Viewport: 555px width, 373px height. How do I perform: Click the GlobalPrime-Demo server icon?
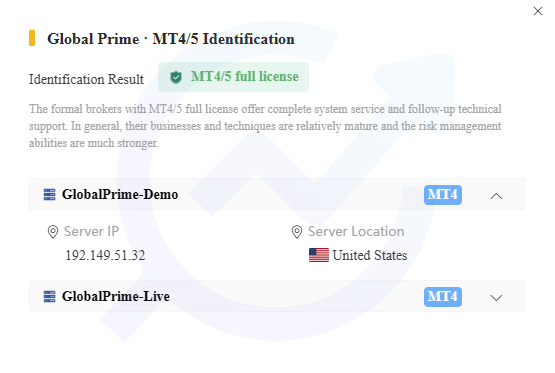point(49,195)
